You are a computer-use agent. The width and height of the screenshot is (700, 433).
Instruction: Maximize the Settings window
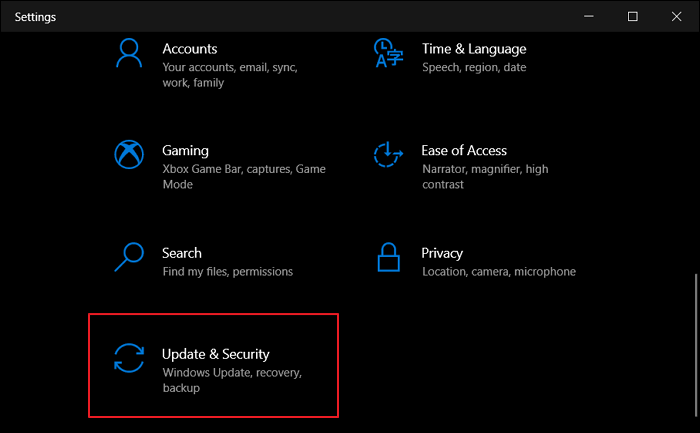click(632, 16)
